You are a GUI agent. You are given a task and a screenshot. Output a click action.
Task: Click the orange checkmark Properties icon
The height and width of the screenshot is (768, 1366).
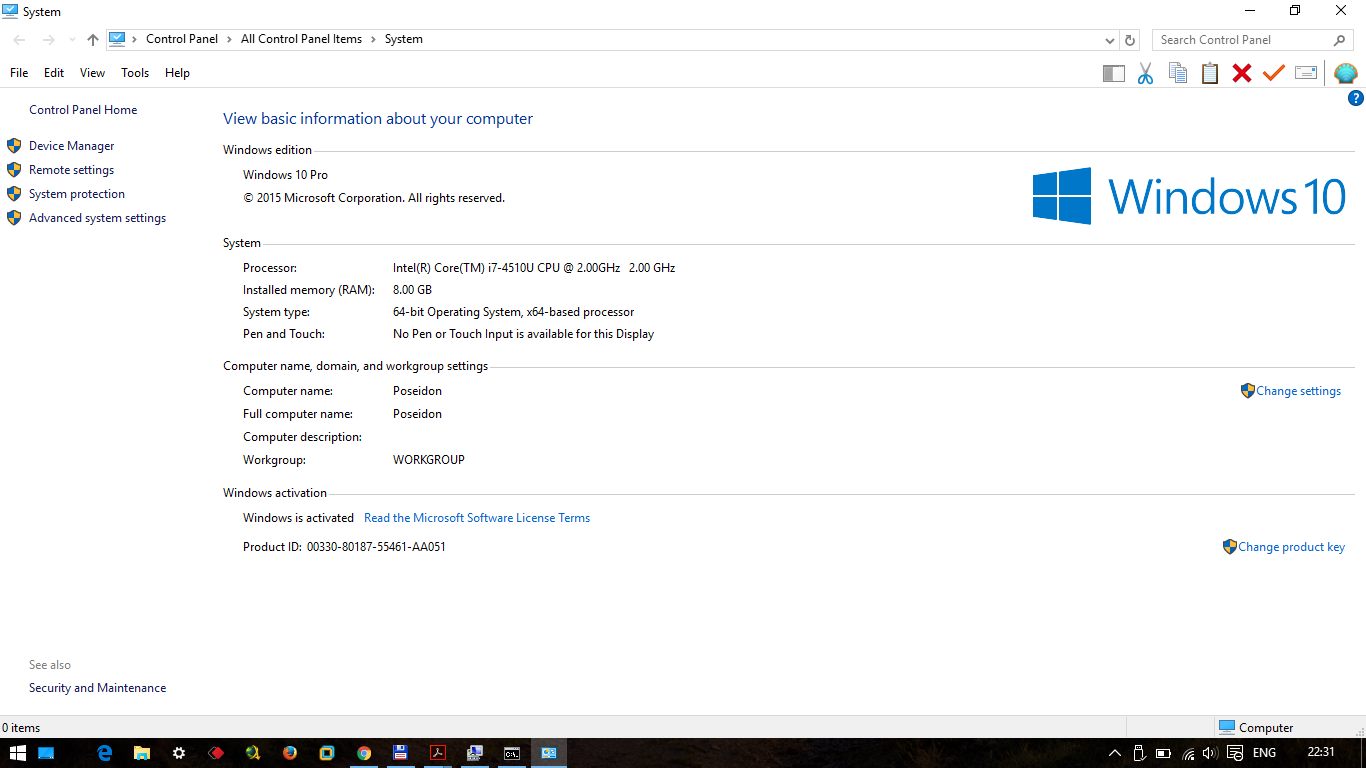click(1273, 73)
